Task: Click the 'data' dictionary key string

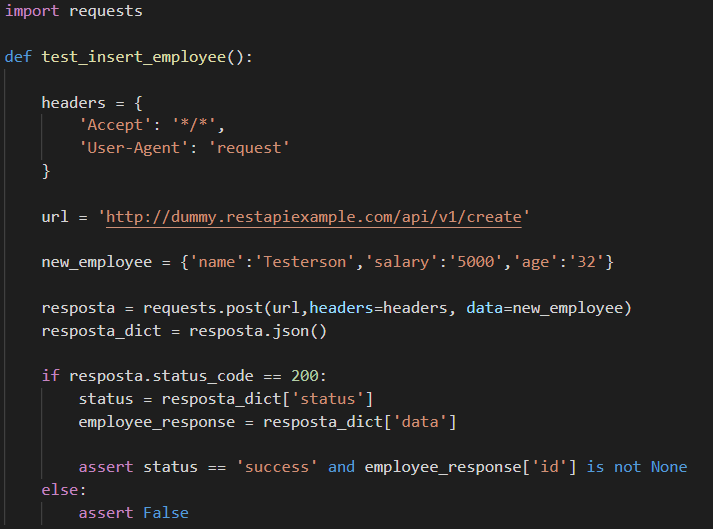Action: (x=420, y=422)
